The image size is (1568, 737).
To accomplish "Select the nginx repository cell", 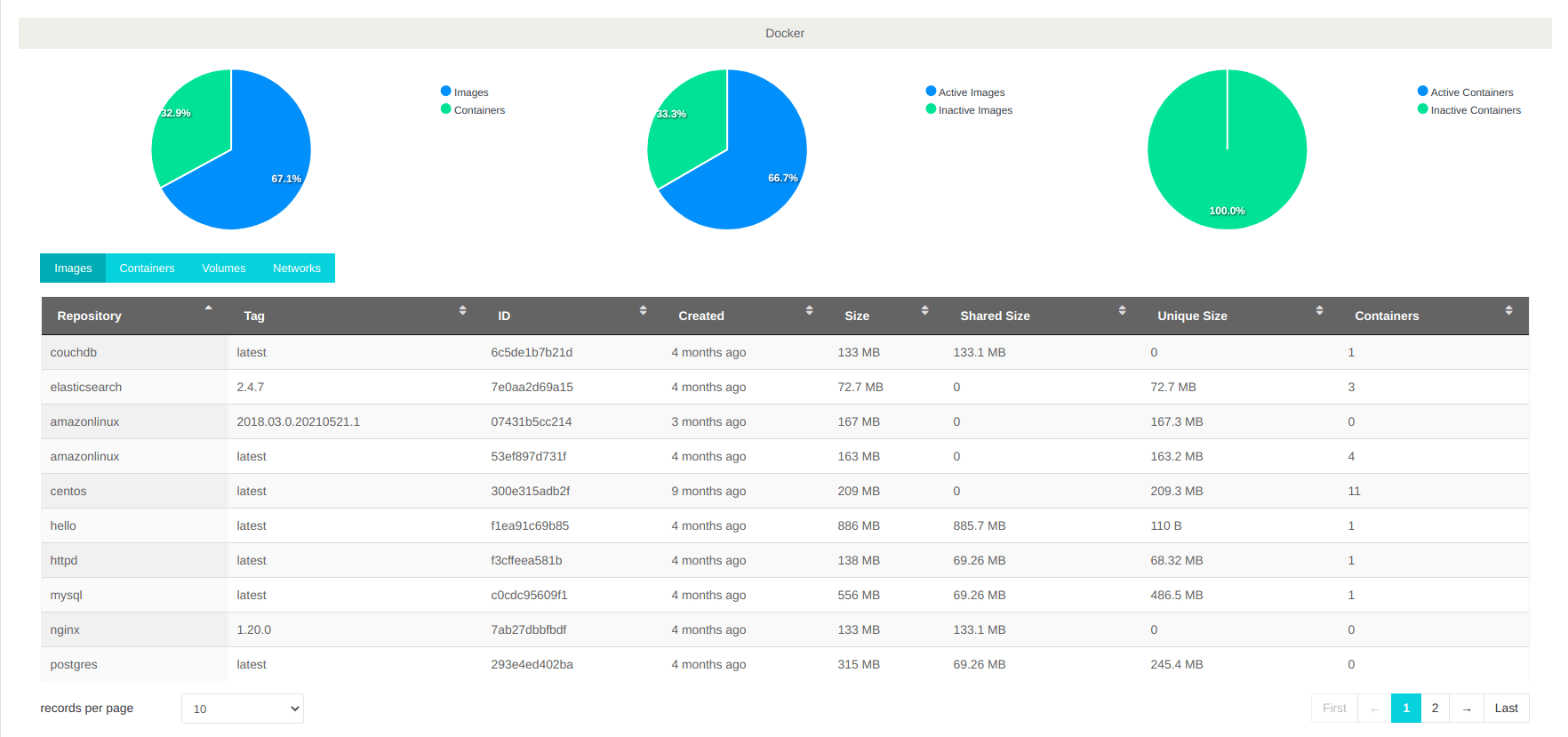I will click(134, 629).
